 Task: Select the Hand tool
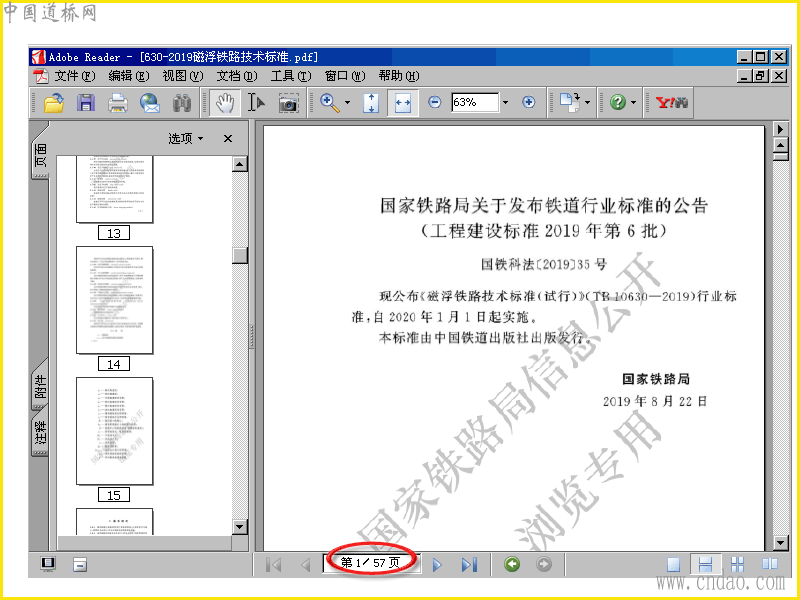pos(224,103)
